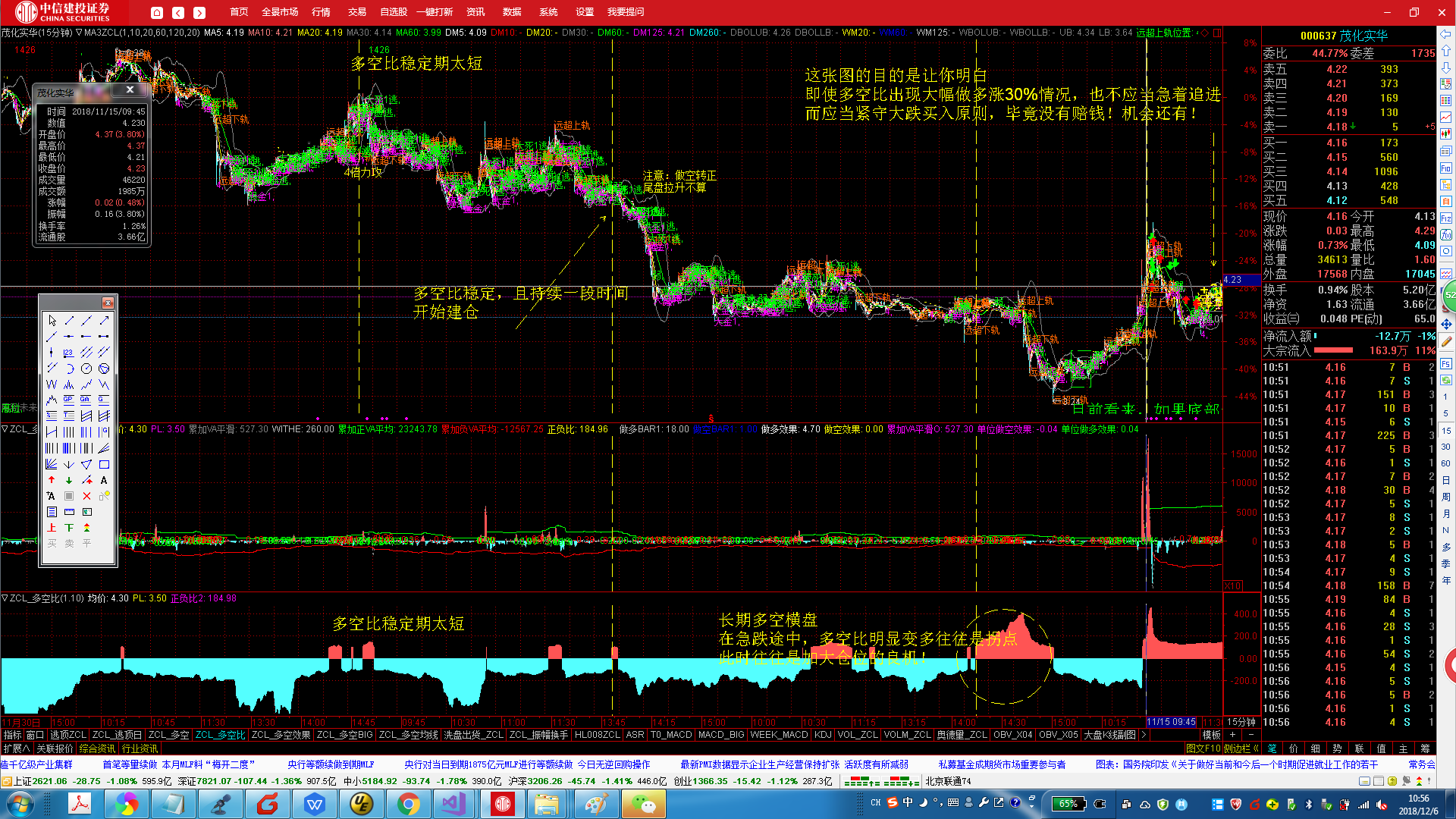The width and height of the screenshot is (1456, 819).
Task: Toggle the 侧边栏 sidebar visibility
Action: 1241,748
